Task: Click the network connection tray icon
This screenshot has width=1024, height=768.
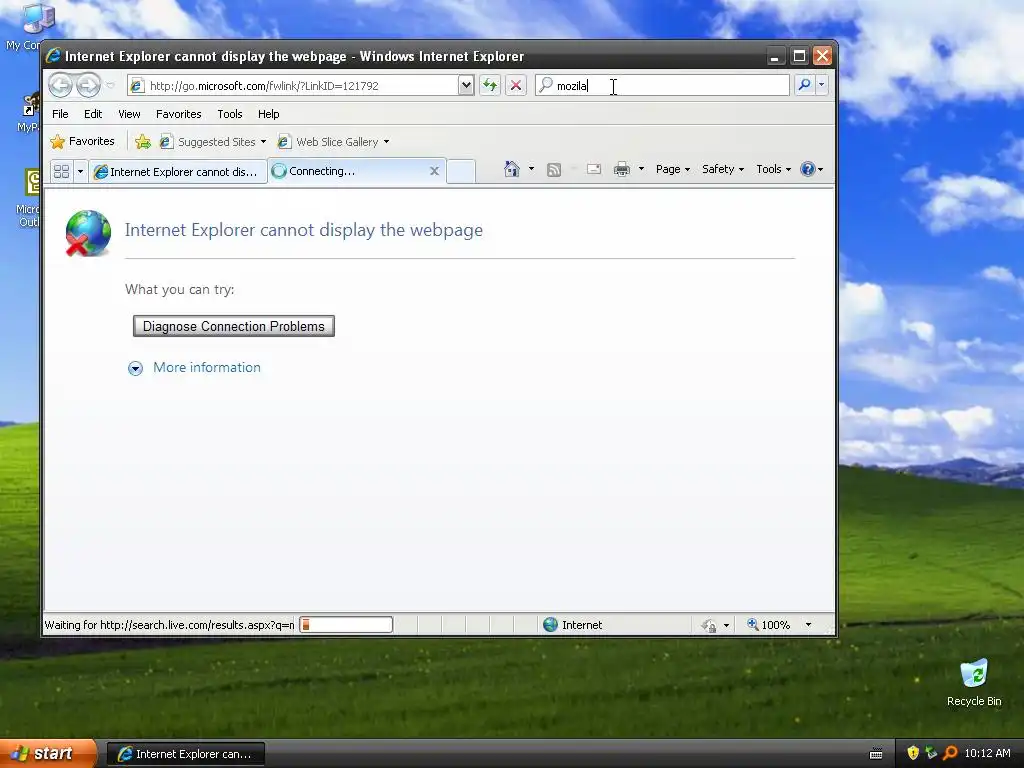Action: tap(931, 753)
